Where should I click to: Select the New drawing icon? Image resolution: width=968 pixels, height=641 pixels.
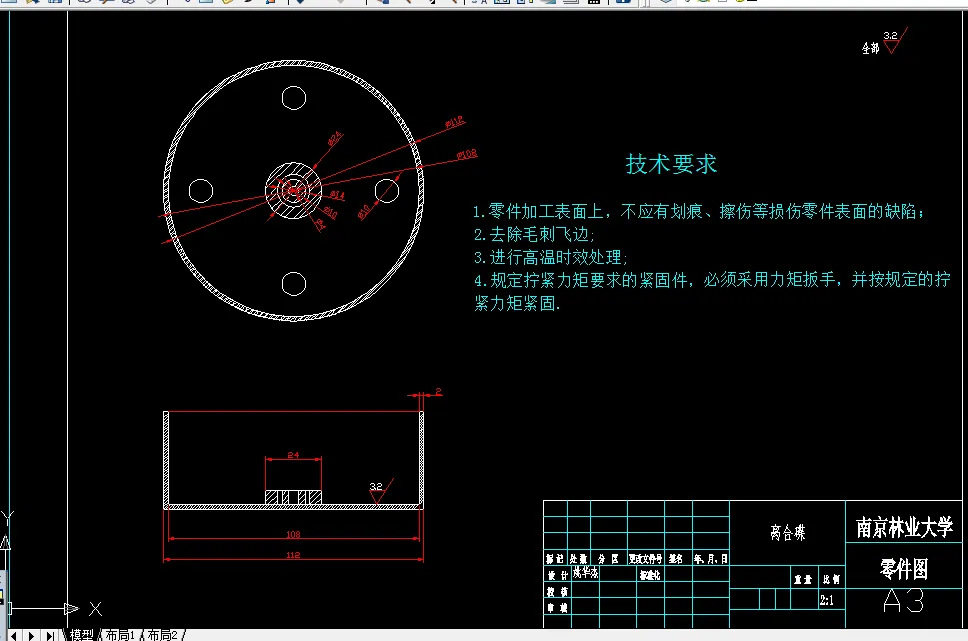[x=7, y=4]
